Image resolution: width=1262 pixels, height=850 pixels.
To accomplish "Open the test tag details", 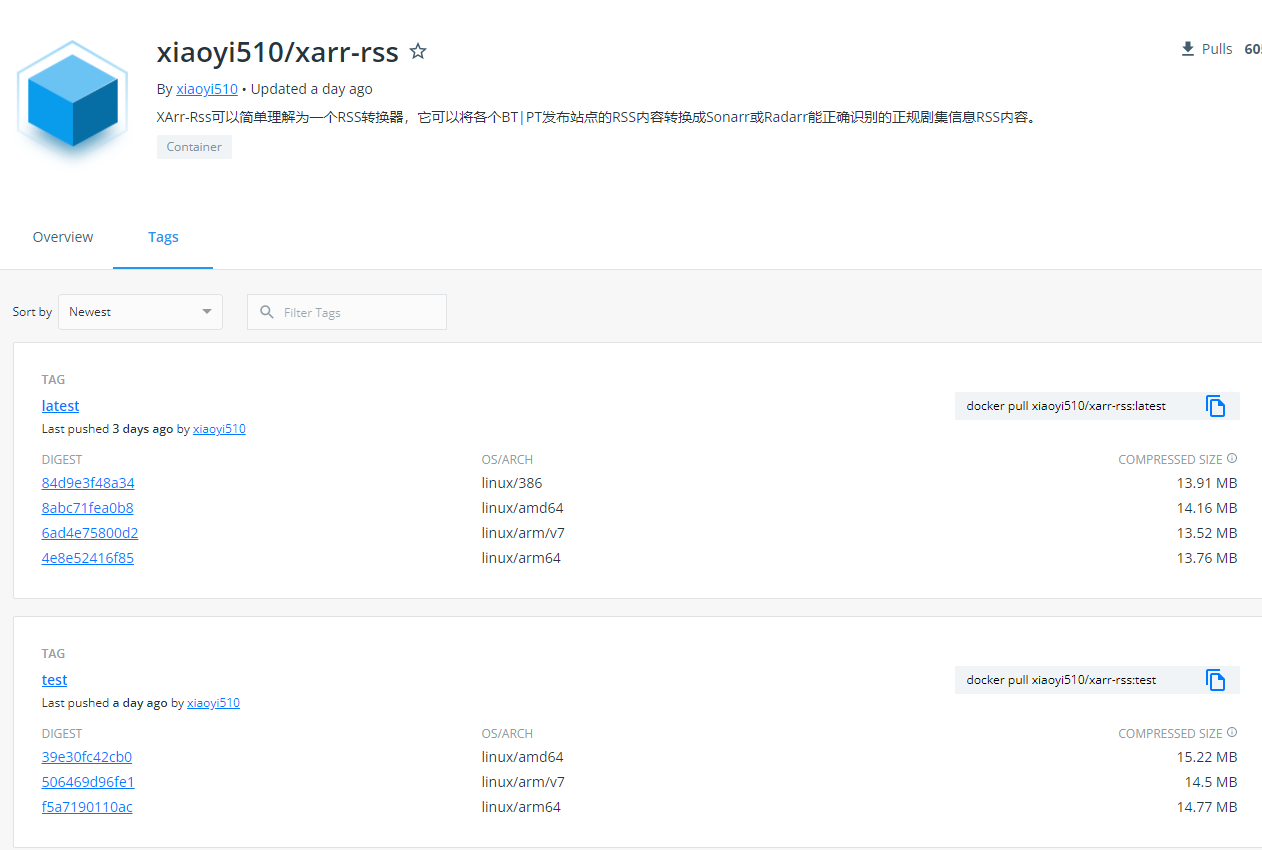I will (54, 679).
